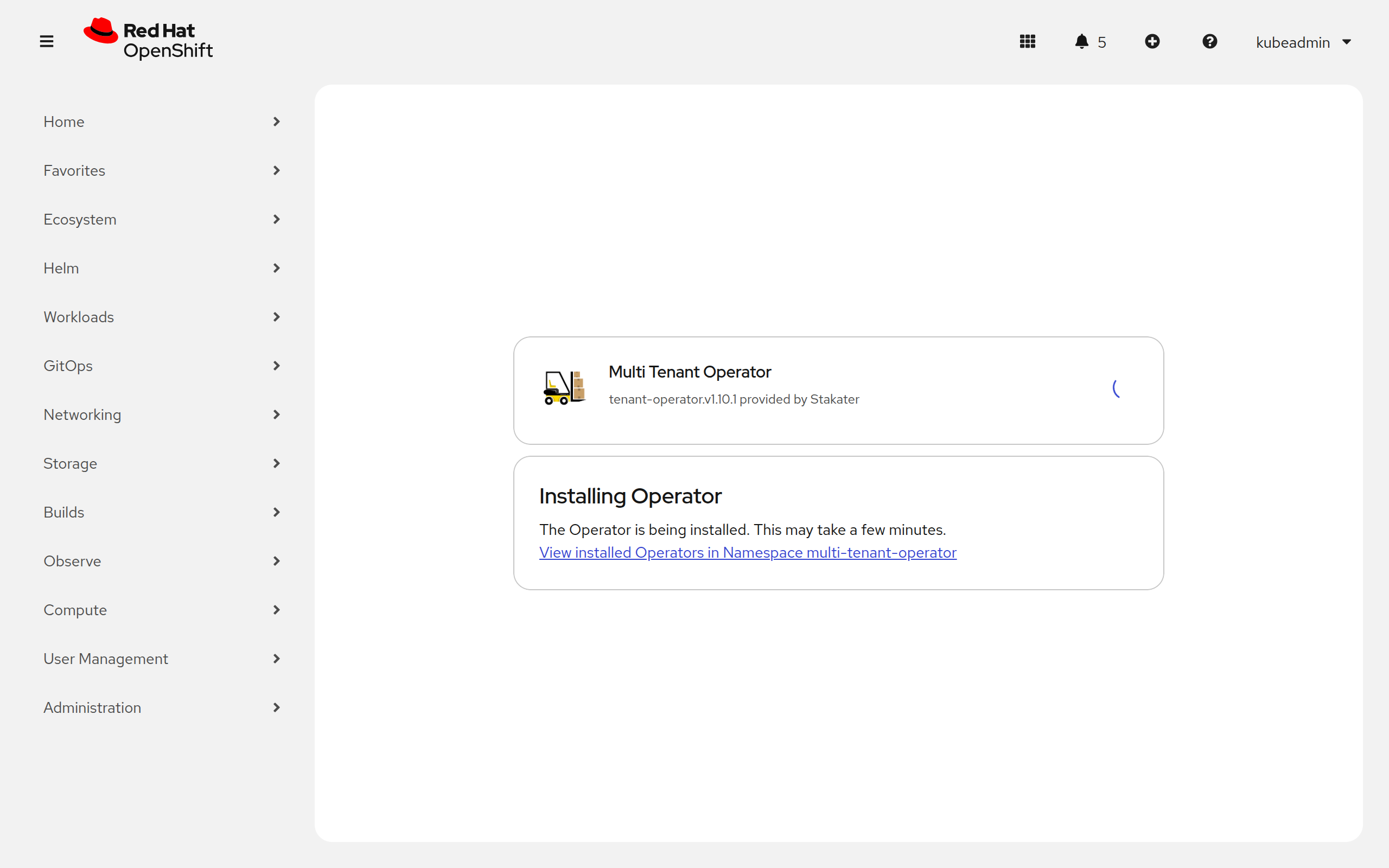The width and height of the screenshot is (1389, 868).
Task: Open View installed Operators in Namespace link
Action: 748,552
